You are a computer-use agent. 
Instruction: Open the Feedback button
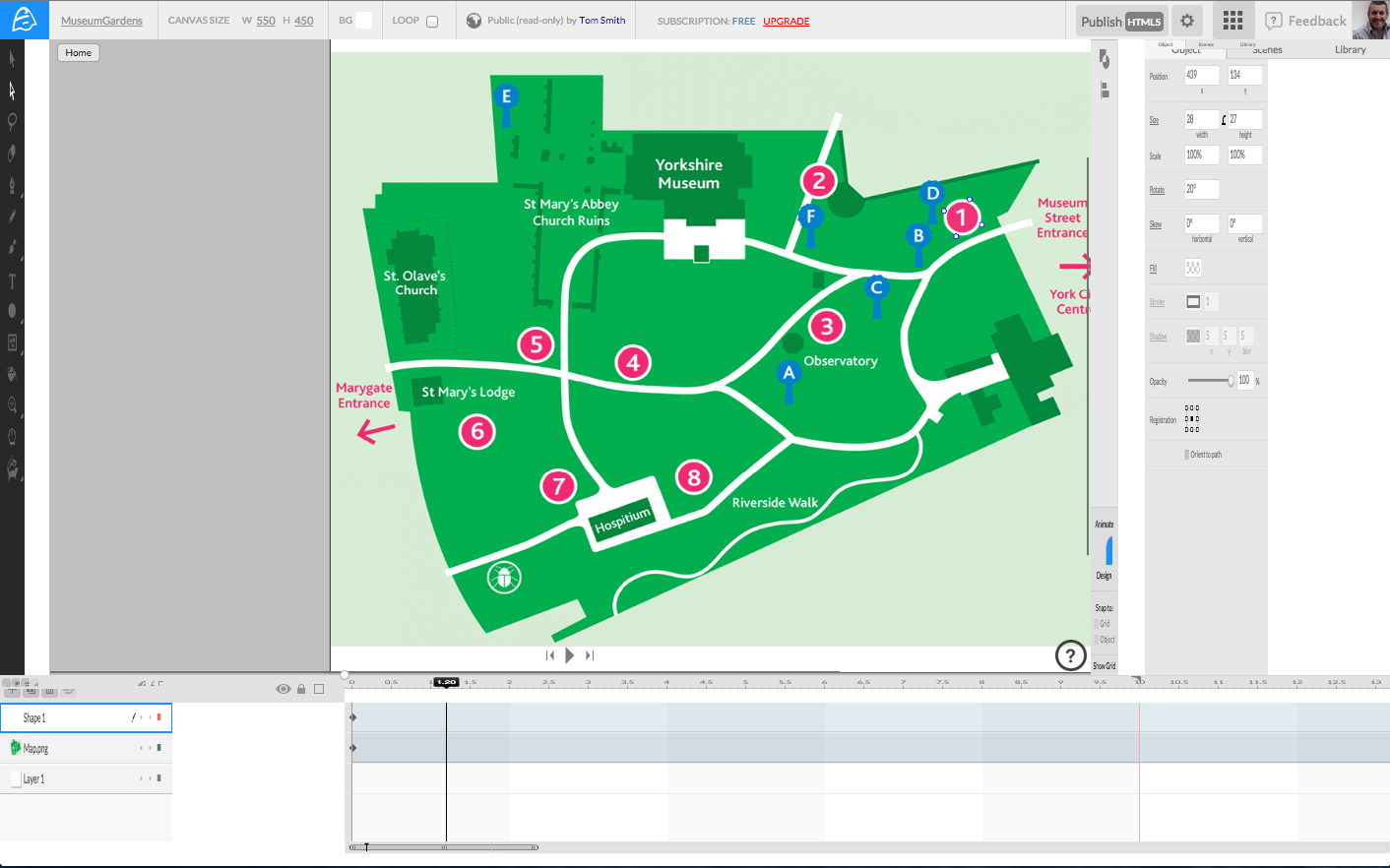1305,21
